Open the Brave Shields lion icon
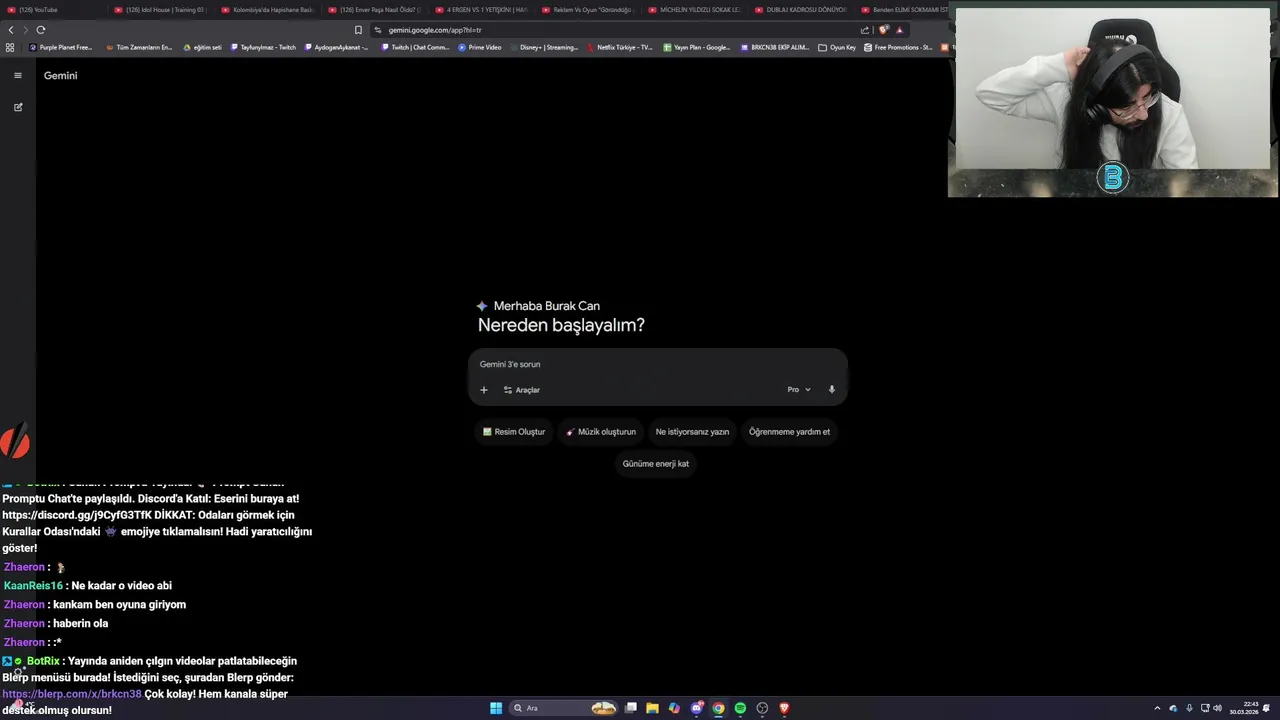The height and width of the screenshot is (720, 1280). click(x=883, y=30)
